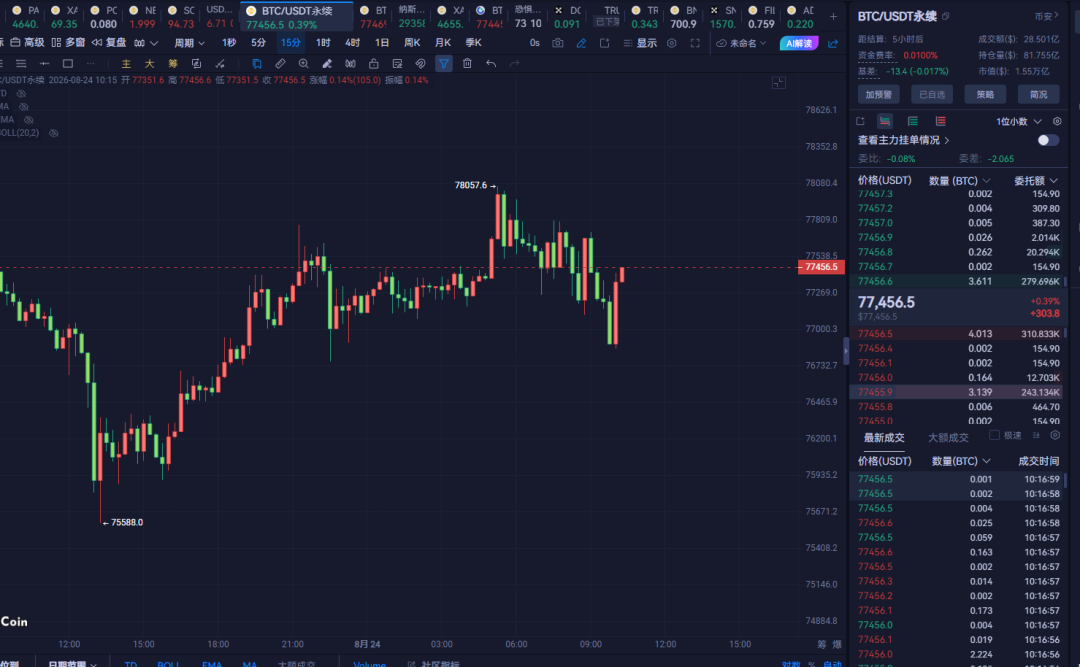Click the zoom-in magnifier tool
This screenshot has height=667, width=1080.
tap(303, 63)
